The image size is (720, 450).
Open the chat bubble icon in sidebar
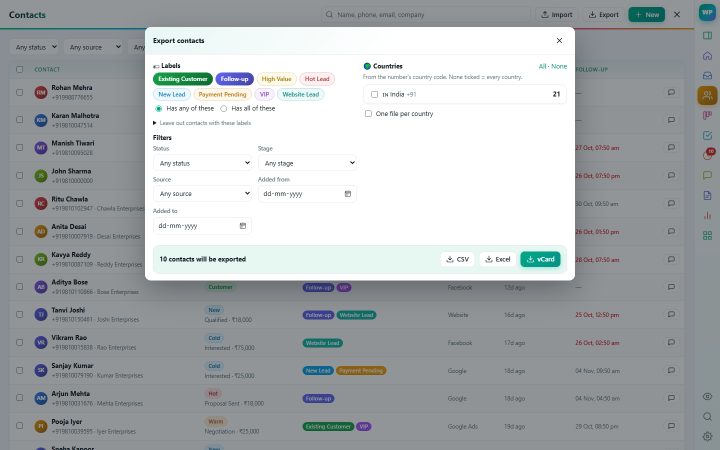707,175
